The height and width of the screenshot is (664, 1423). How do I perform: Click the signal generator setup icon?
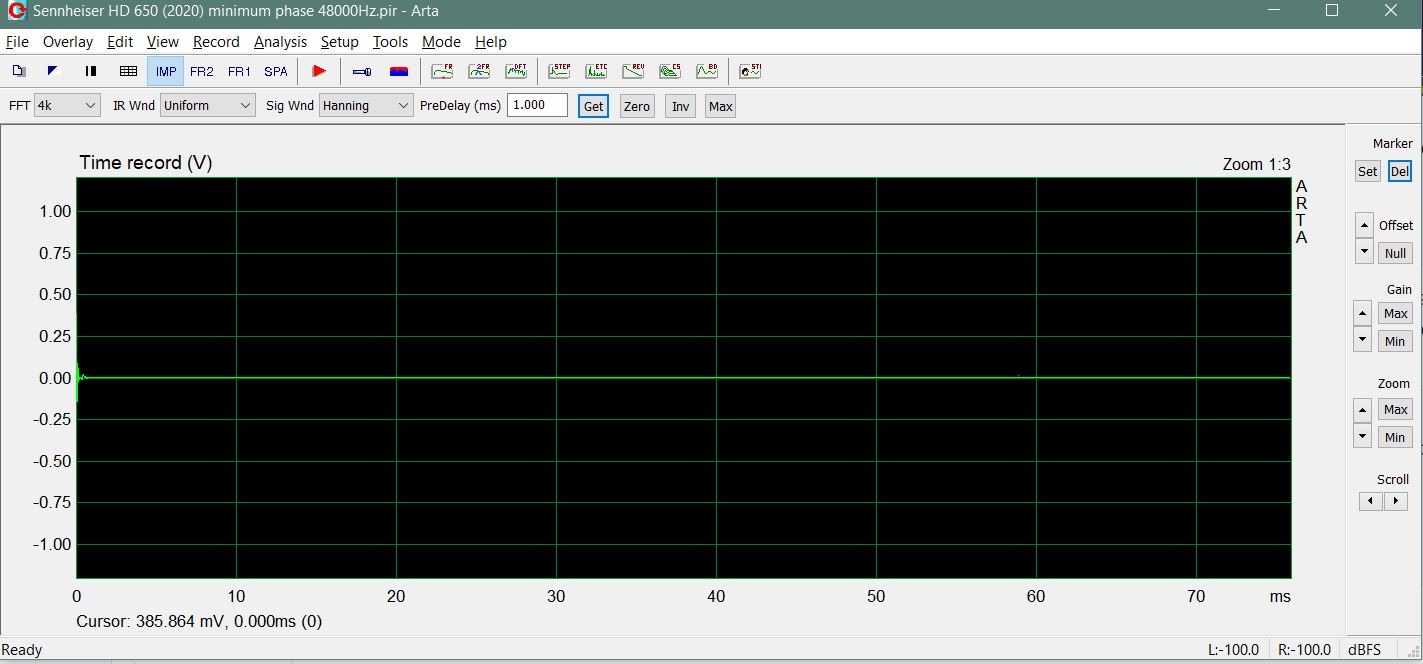point(362,71)
